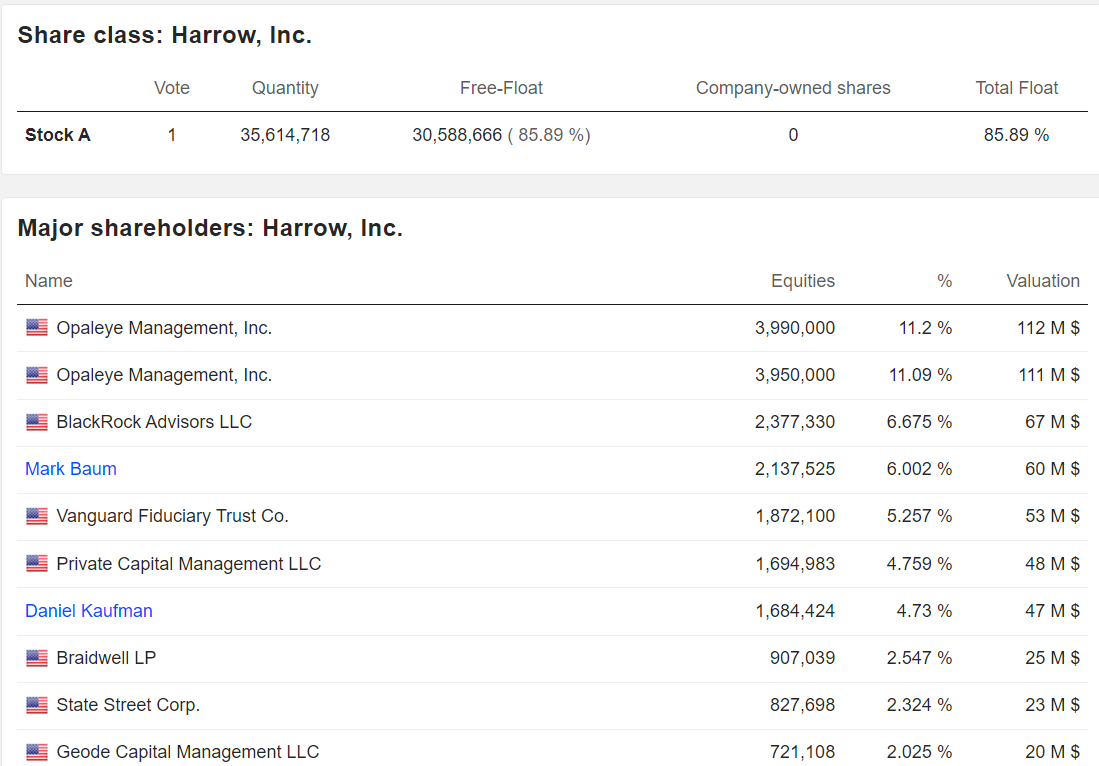Click the % column header

pyautogui.click(x=944, y=281)
